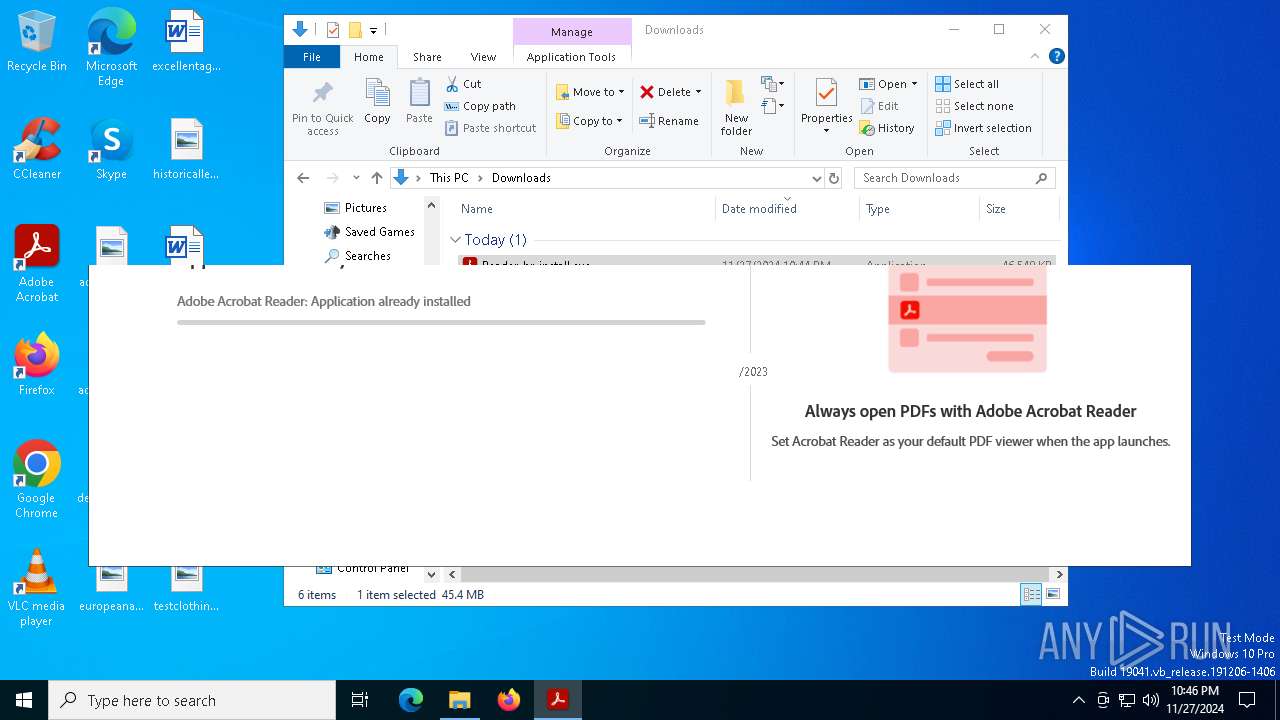Image resolution: width=1280 pixels, height=720 pixels.
Task: Click Pin to Quick access in ribbon
Action: tap(322, 108)
